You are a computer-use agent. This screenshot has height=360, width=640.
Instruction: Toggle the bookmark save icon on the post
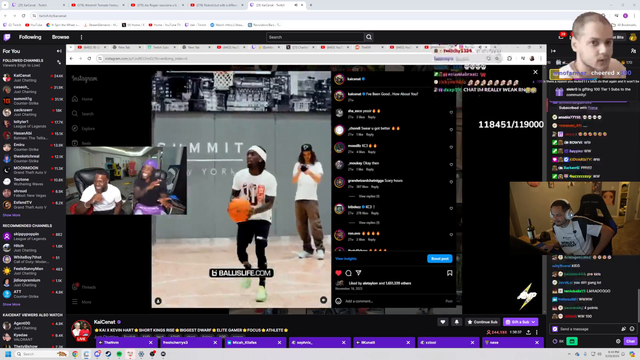point(449,273)
